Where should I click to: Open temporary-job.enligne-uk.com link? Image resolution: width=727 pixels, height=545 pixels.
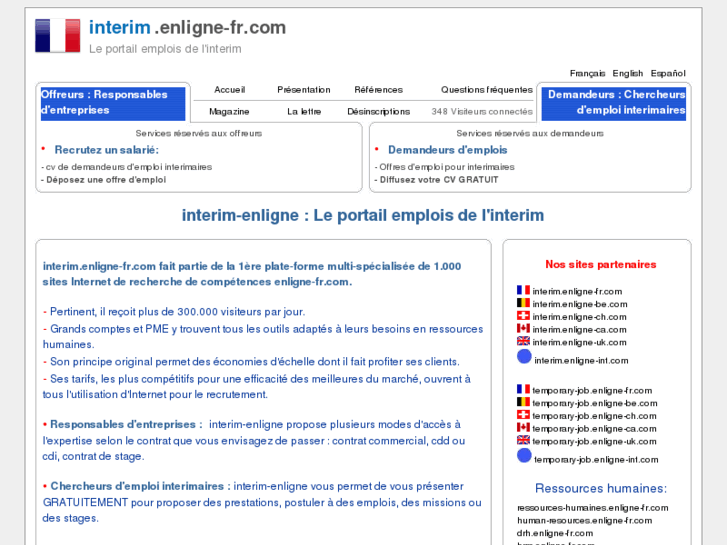point(594,442)
